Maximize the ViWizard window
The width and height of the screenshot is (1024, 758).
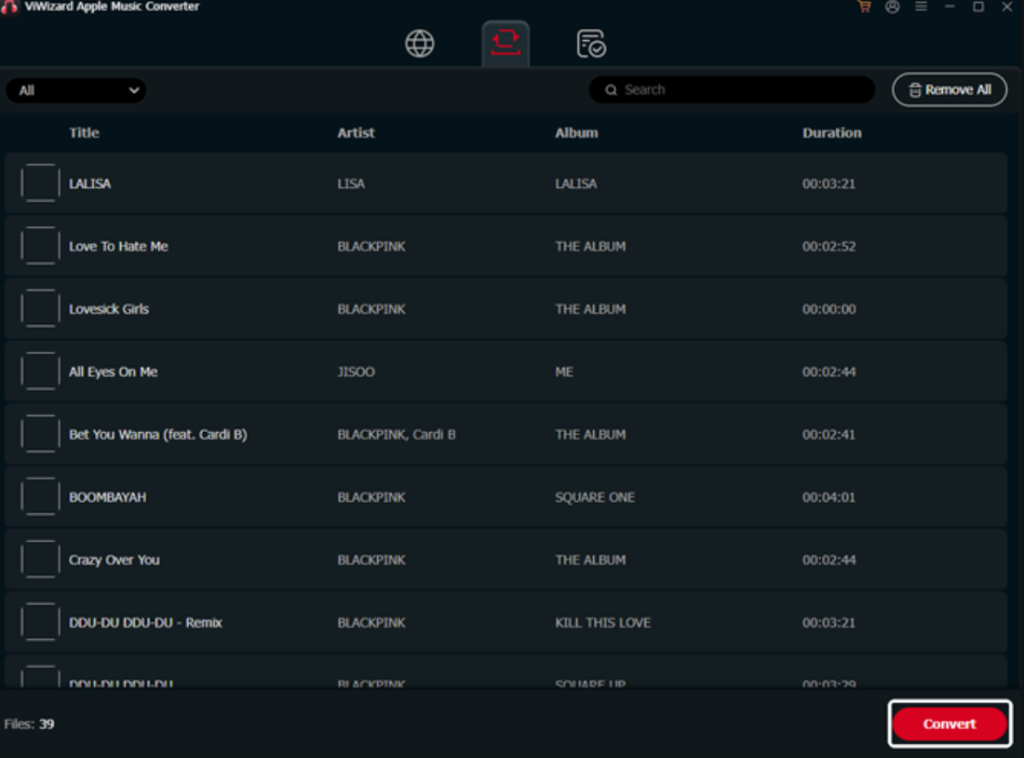[978, 7]
